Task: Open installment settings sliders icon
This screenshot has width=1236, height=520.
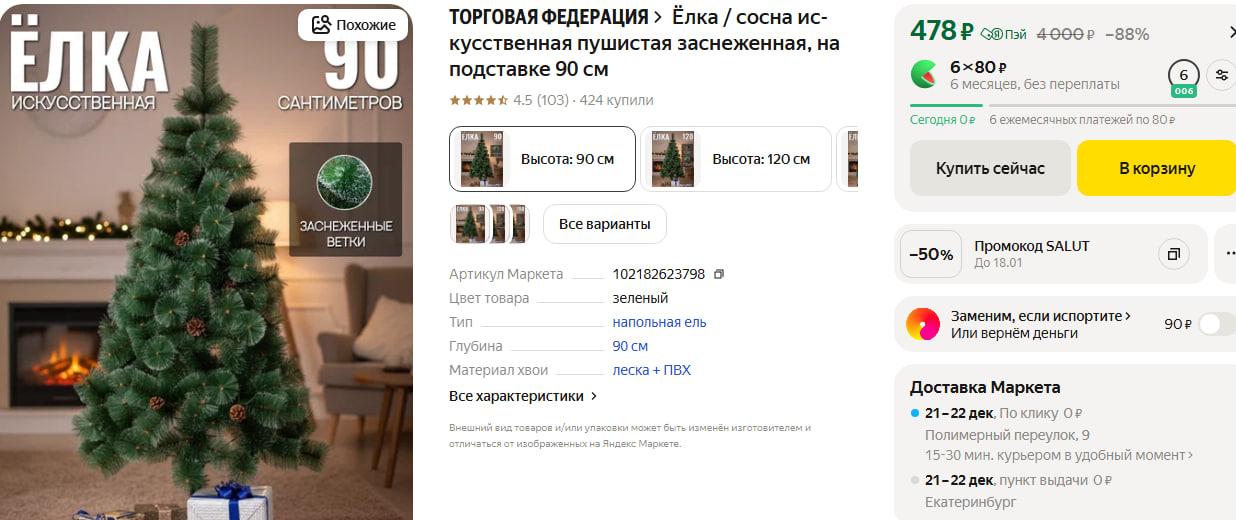Action: [x=1220, y=75]
